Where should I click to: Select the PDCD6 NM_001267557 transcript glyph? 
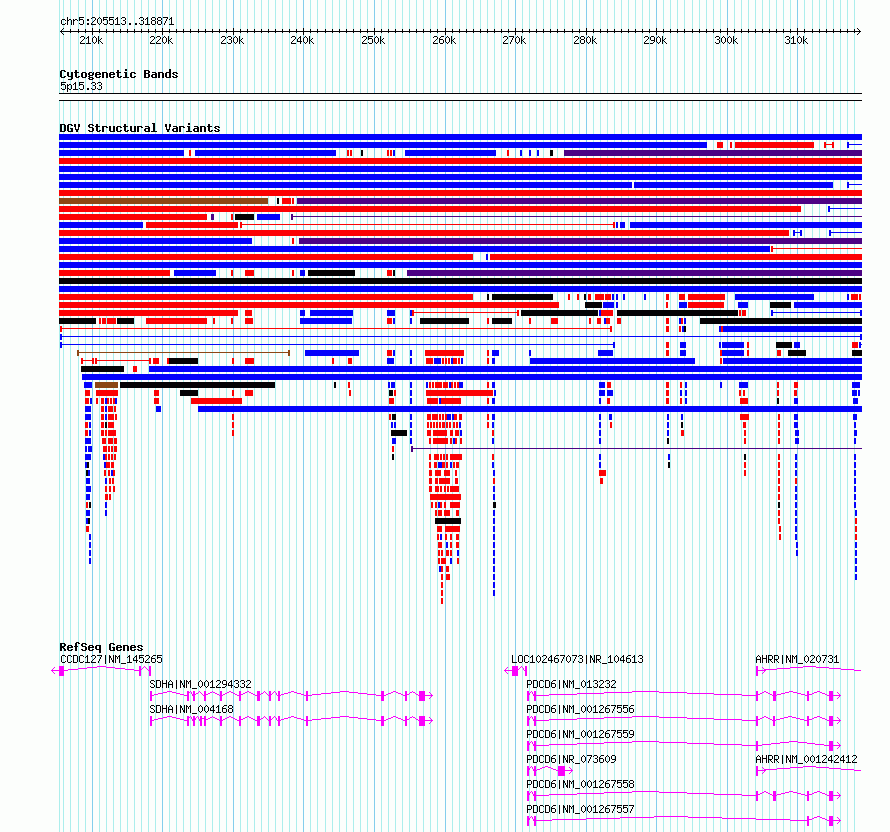click(x=684, y=821)
